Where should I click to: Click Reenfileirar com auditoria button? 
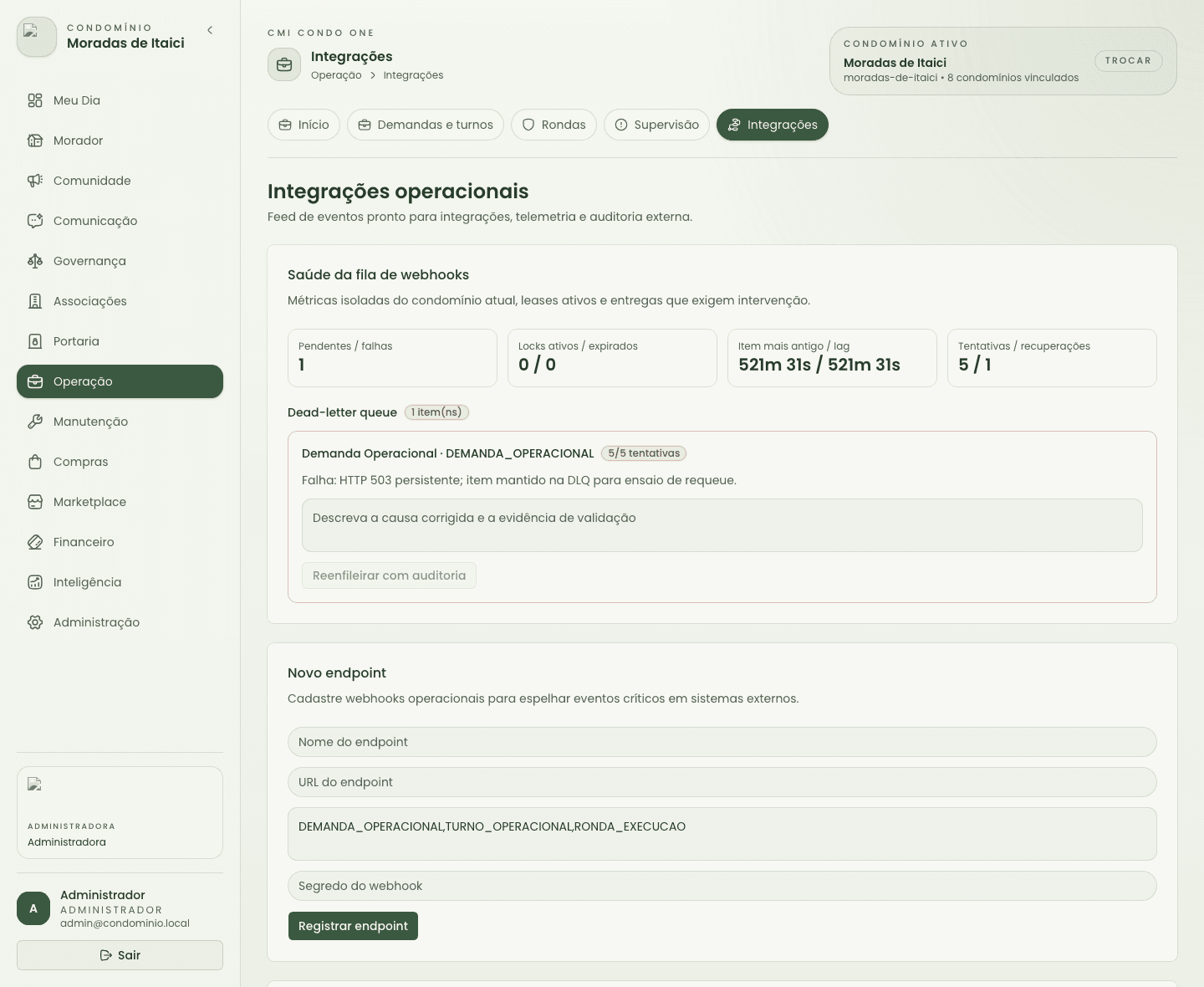coord(389,575)
